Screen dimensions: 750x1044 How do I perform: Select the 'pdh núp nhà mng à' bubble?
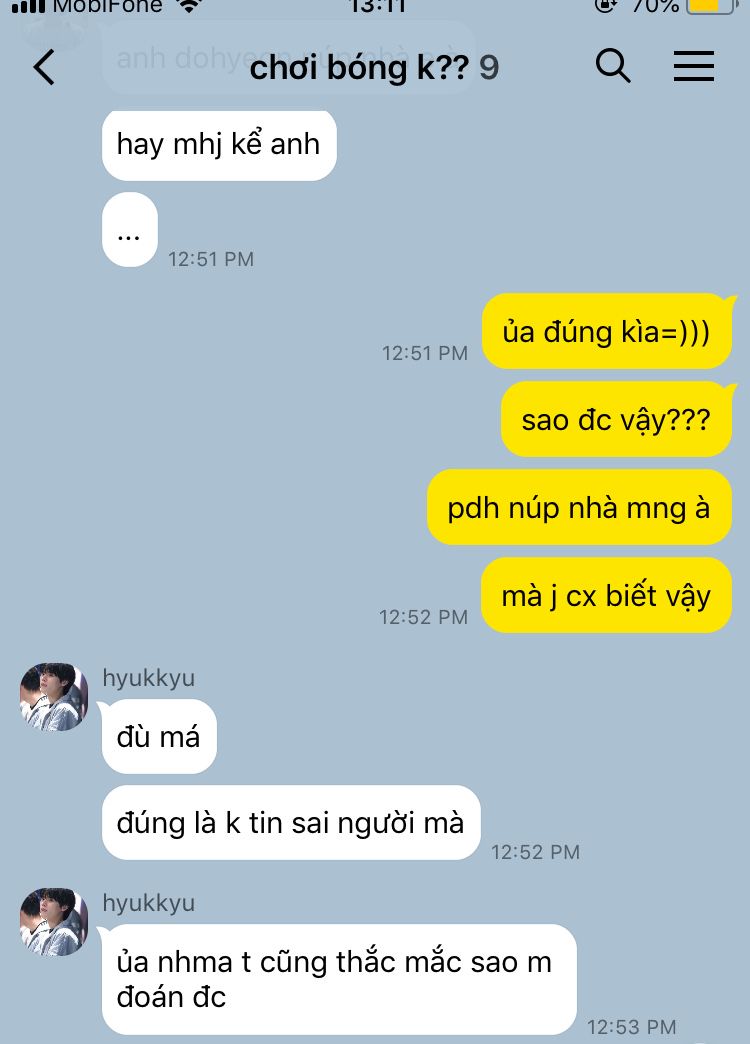coord(579,507)
